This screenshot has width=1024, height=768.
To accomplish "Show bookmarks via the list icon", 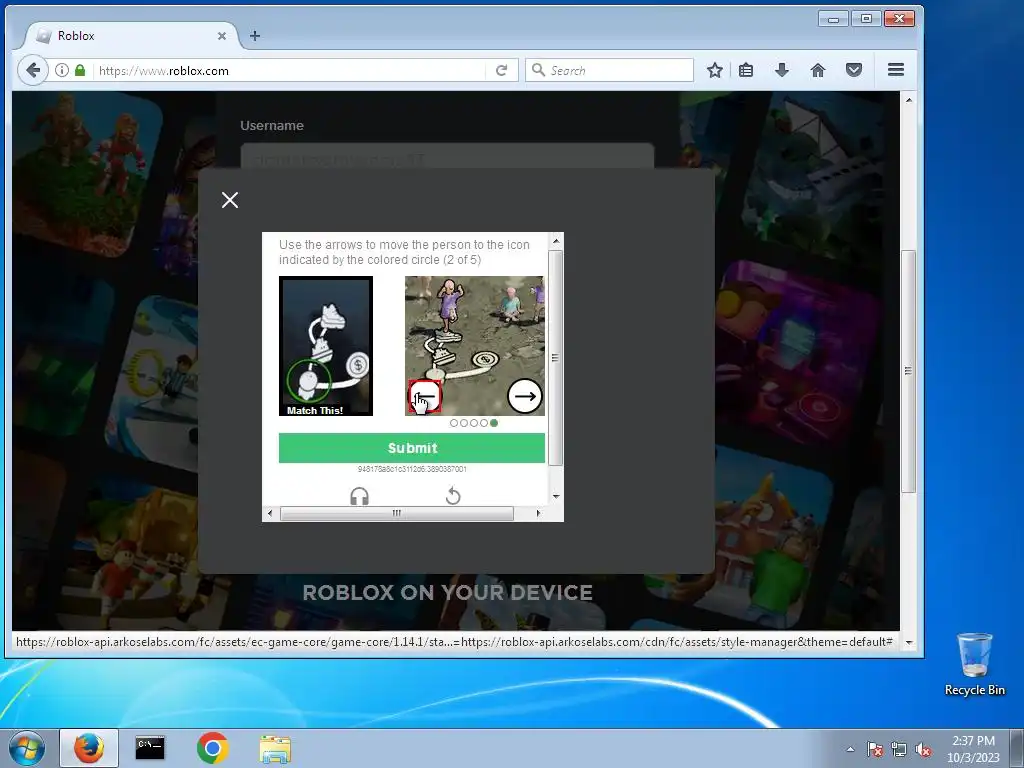I will 746,71.
